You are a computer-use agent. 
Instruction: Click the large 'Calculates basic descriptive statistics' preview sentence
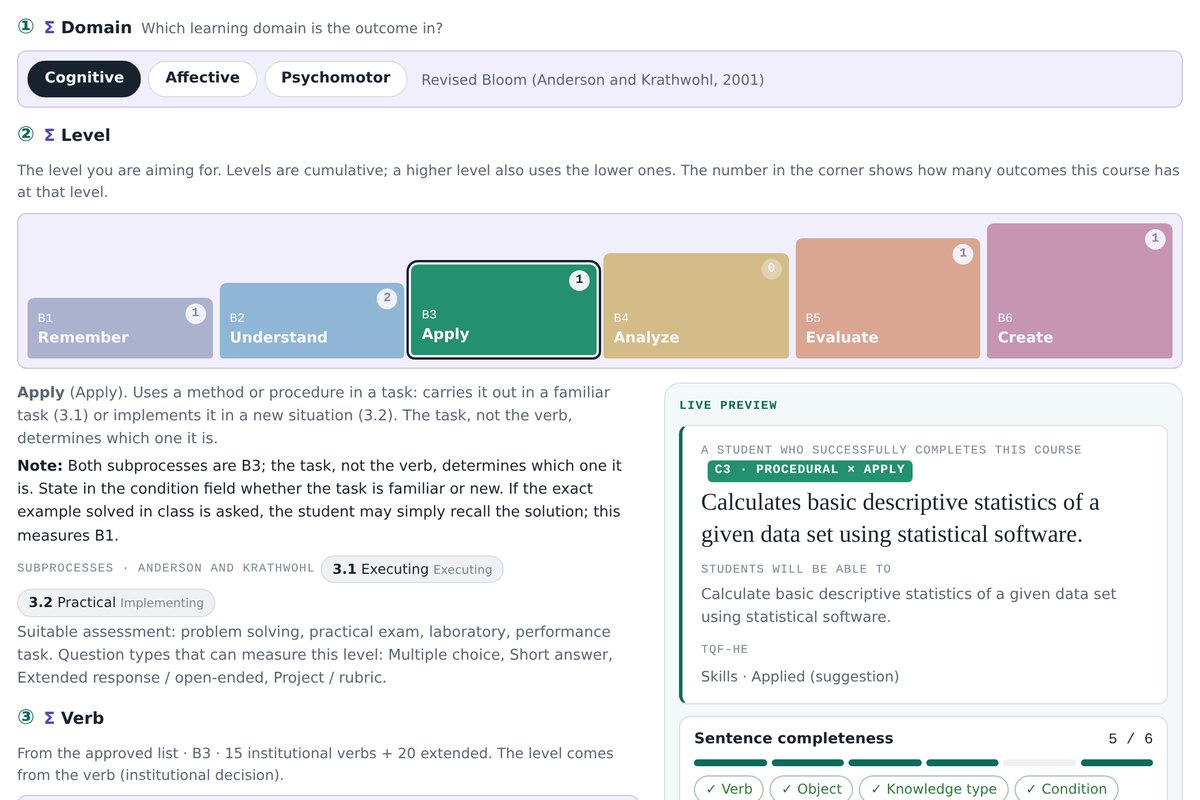(x=900, y=518)
